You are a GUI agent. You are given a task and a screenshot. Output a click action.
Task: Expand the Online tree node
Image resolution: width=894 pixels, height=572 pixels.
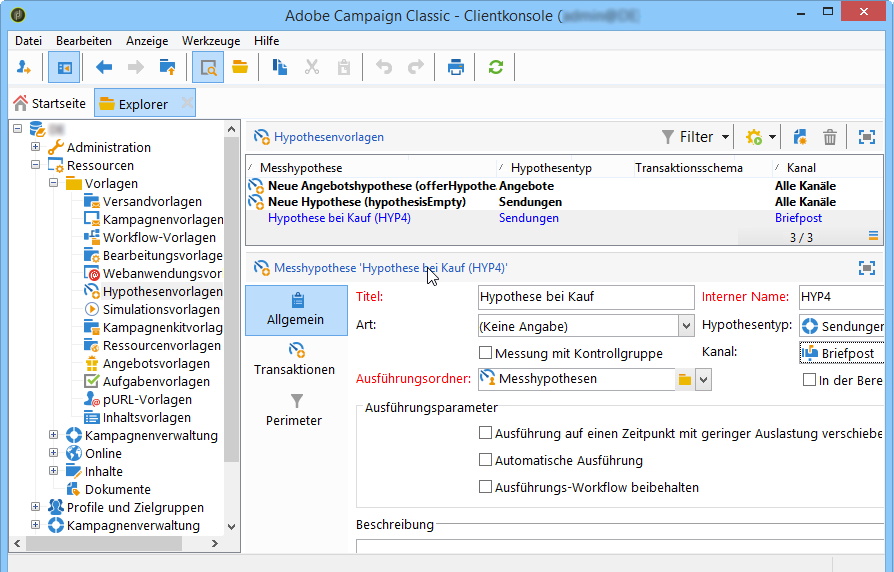click(x=54, y=453)
